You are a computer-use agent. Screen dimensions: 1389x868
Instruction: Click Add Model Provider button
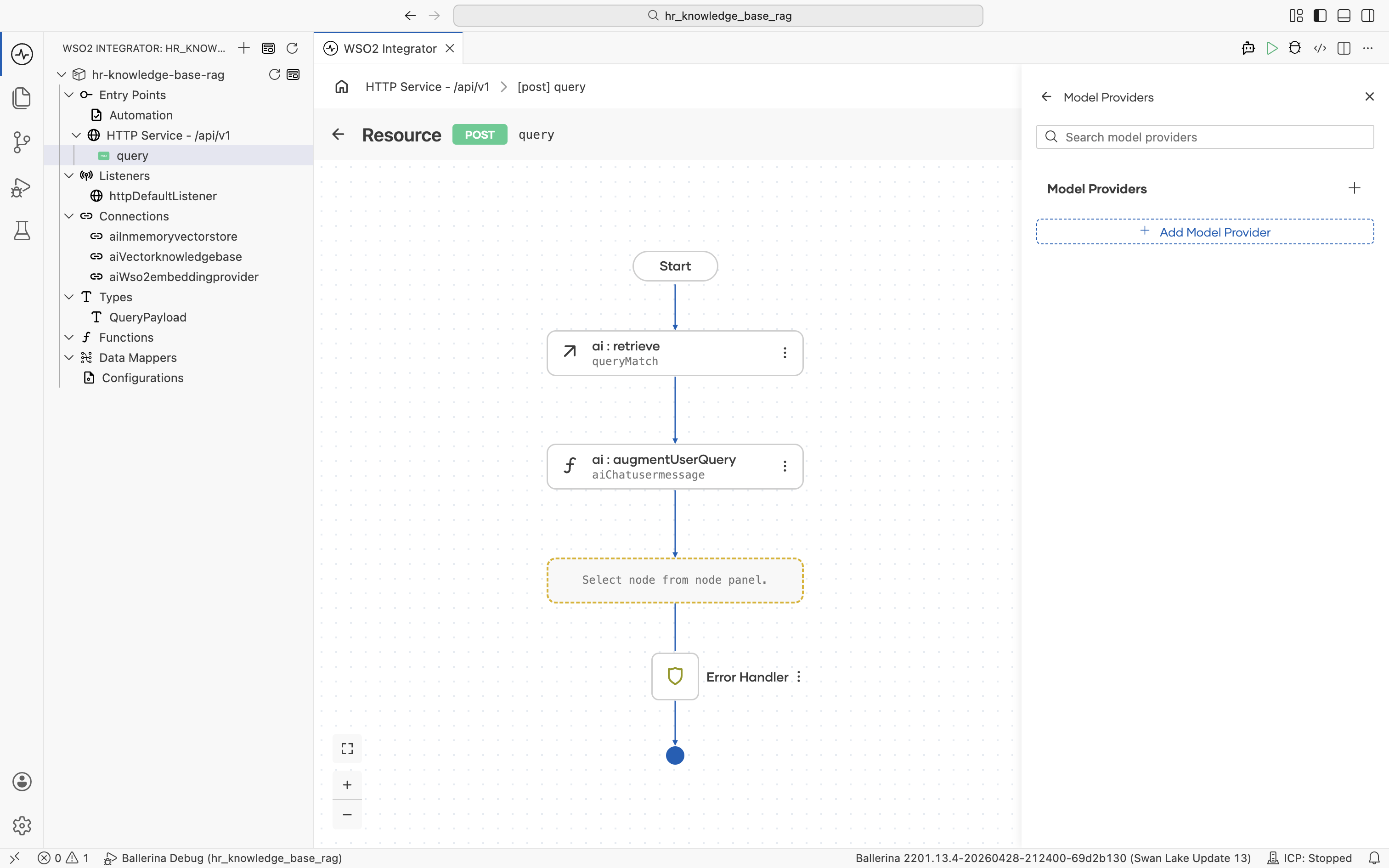(1205, 232)
